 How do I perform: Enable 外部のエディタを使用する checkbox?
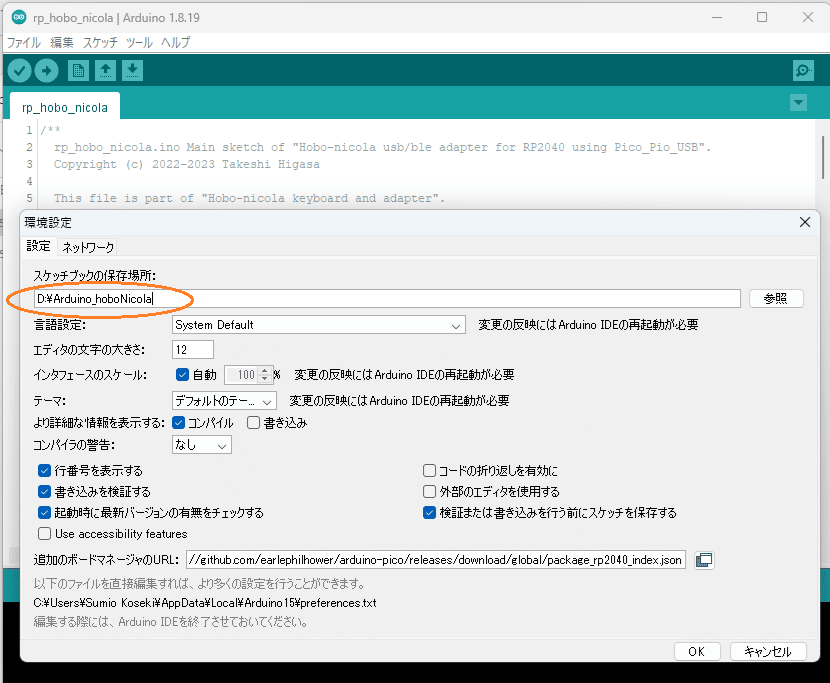[429, 492]
